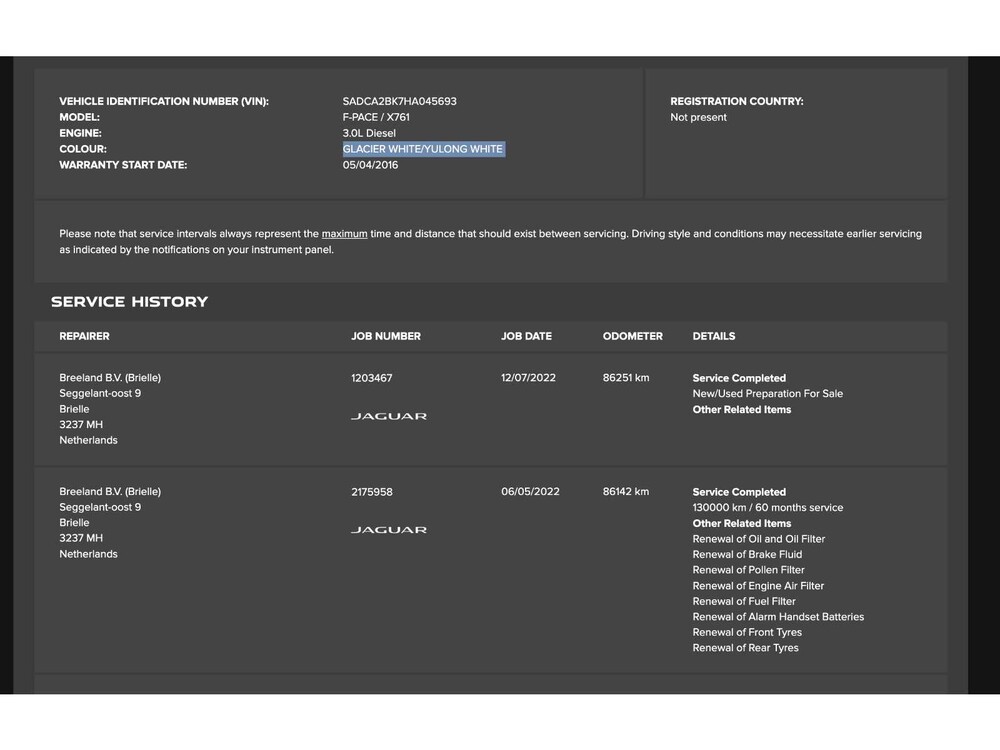
Task: Click the underlined "maximum" word
Action: (x=344, y=234)
